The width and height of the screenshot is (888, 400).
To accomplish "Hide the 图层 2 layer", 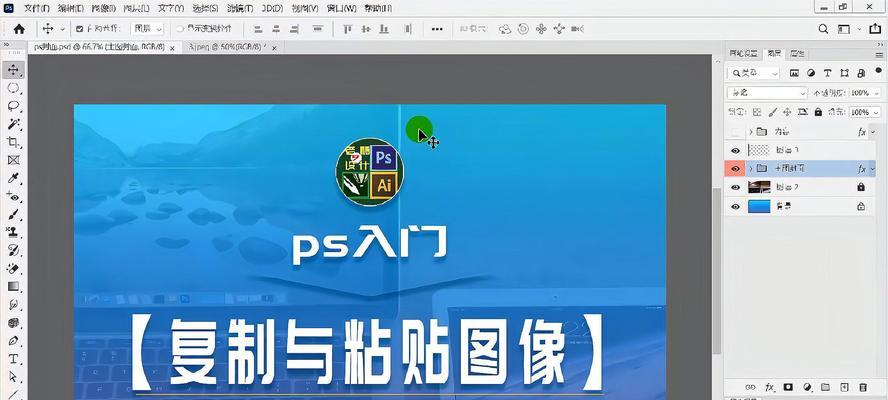I will tap(735, 188).
